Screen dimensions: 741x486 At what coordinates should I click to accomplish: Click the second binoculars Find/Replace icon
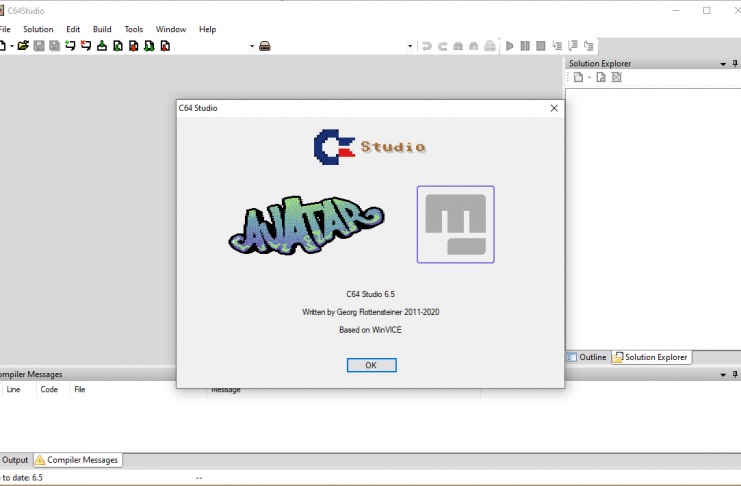474,46
